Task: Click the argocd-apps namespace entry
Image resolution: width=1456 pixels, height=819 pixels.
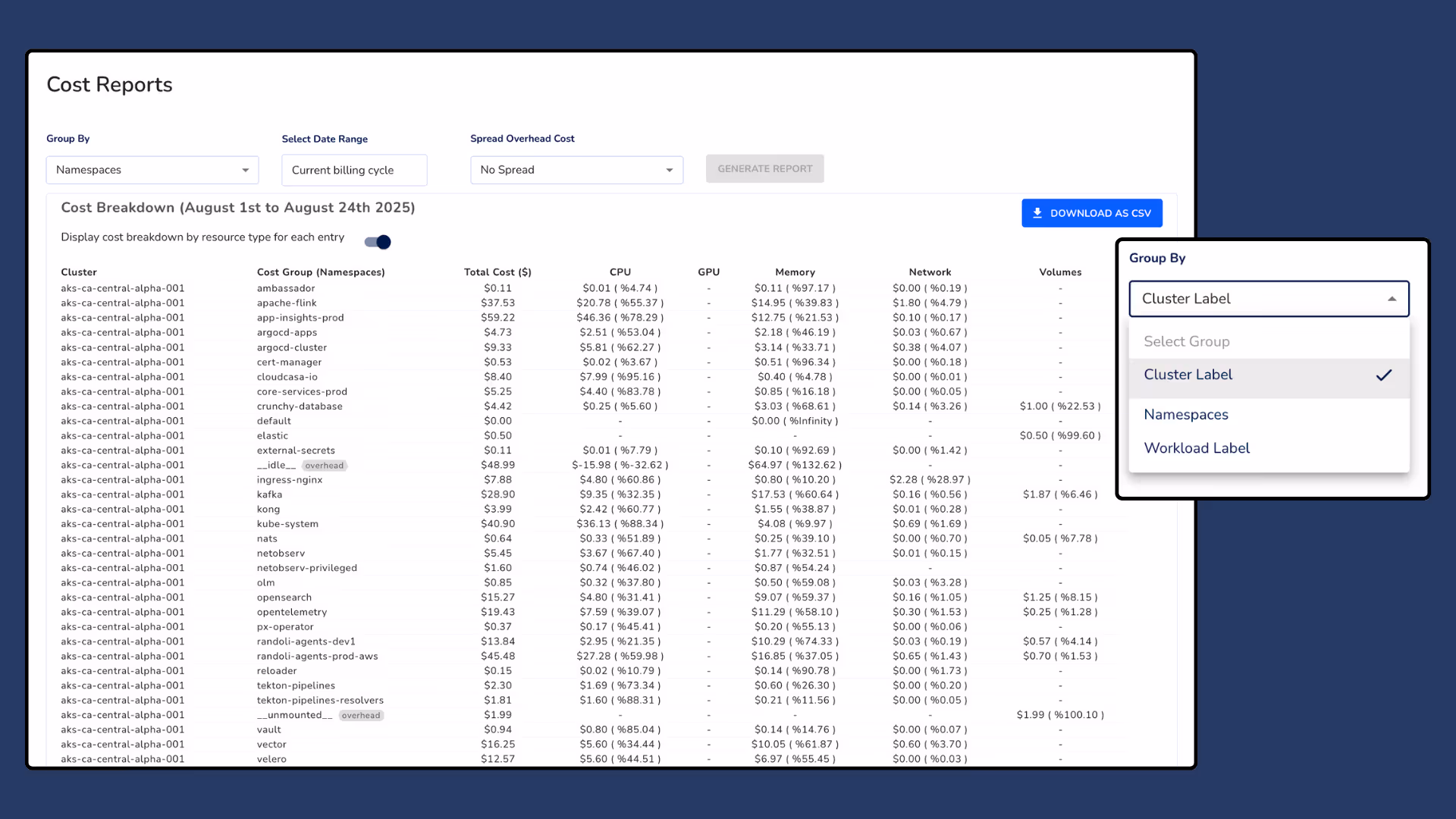Action: coord(287,332)
